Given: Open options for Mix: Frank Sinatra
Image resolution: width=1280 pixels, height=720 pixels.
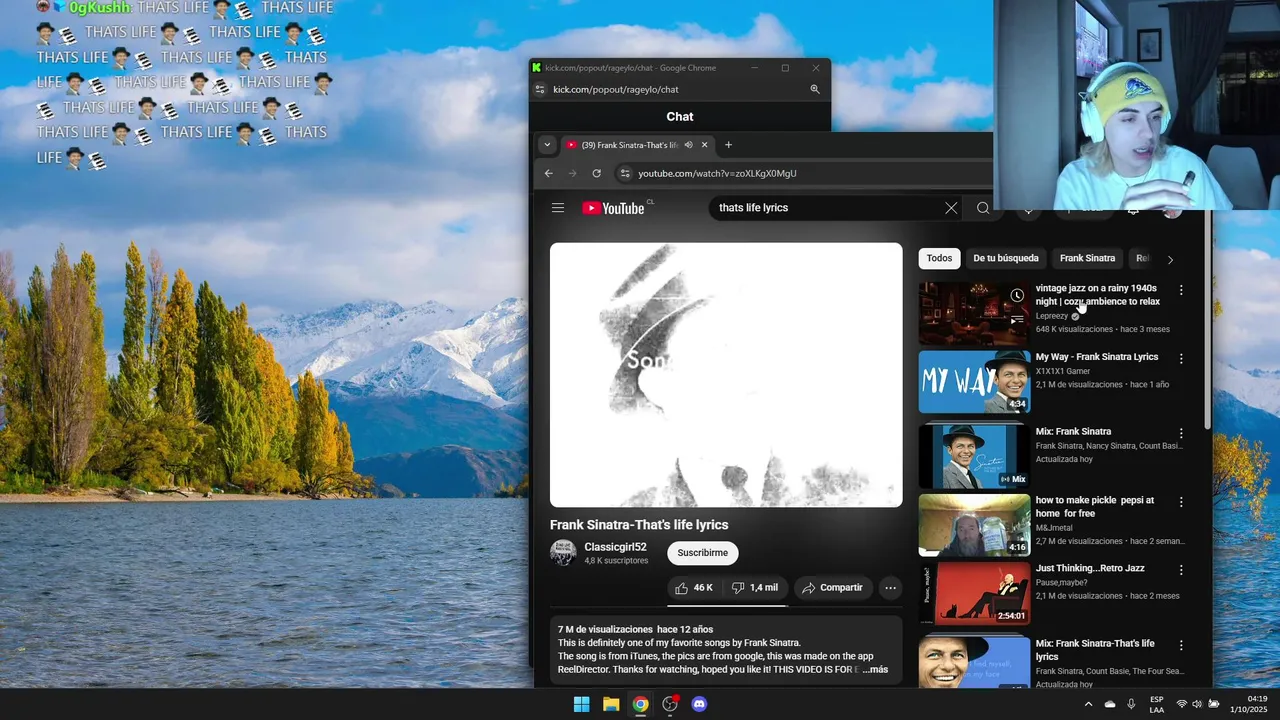Looking at the screenshot, I should coord(1181,433).
